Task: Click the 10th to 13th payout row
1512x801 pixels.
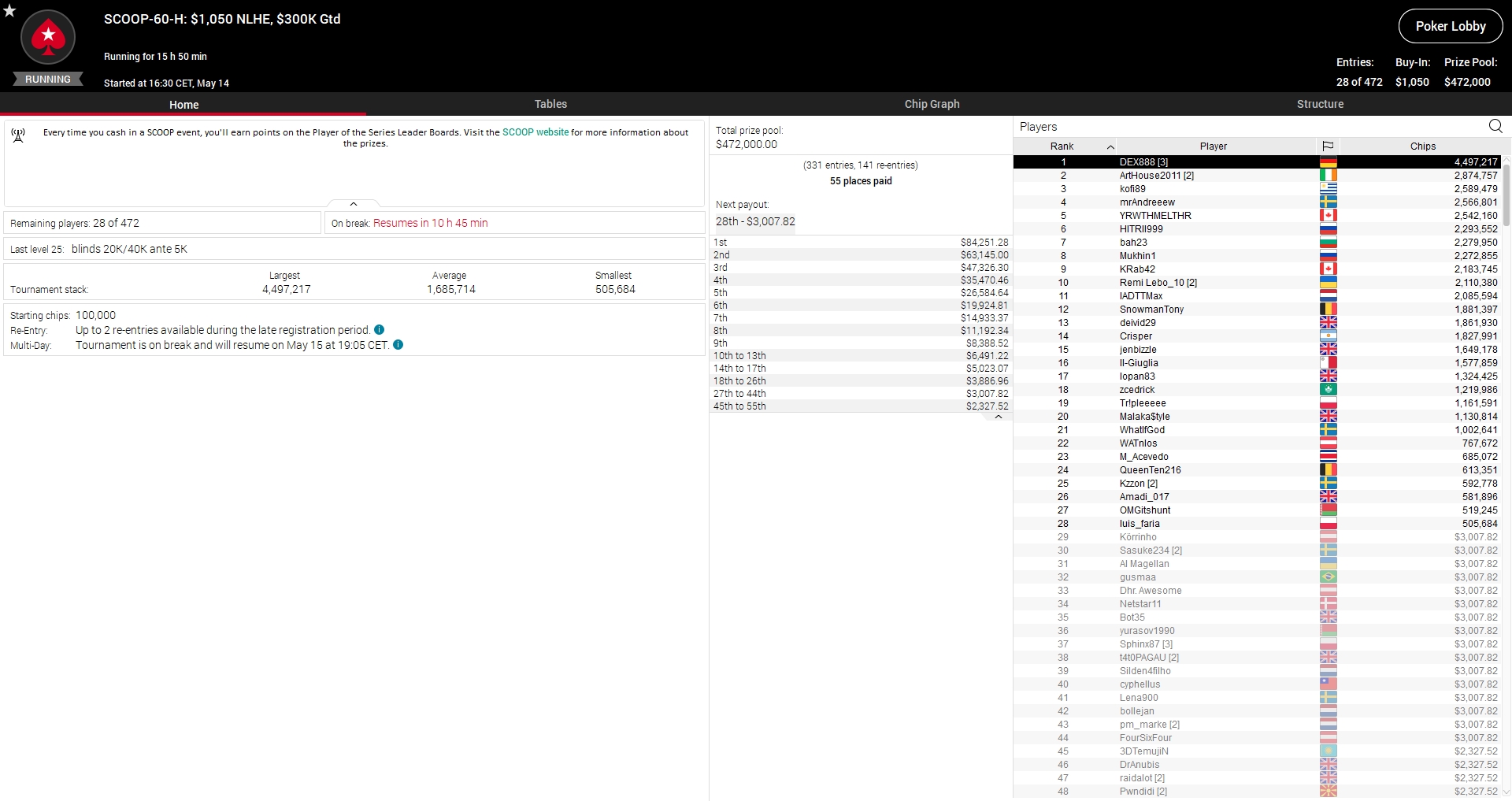Action: click(x=861, y=356)
